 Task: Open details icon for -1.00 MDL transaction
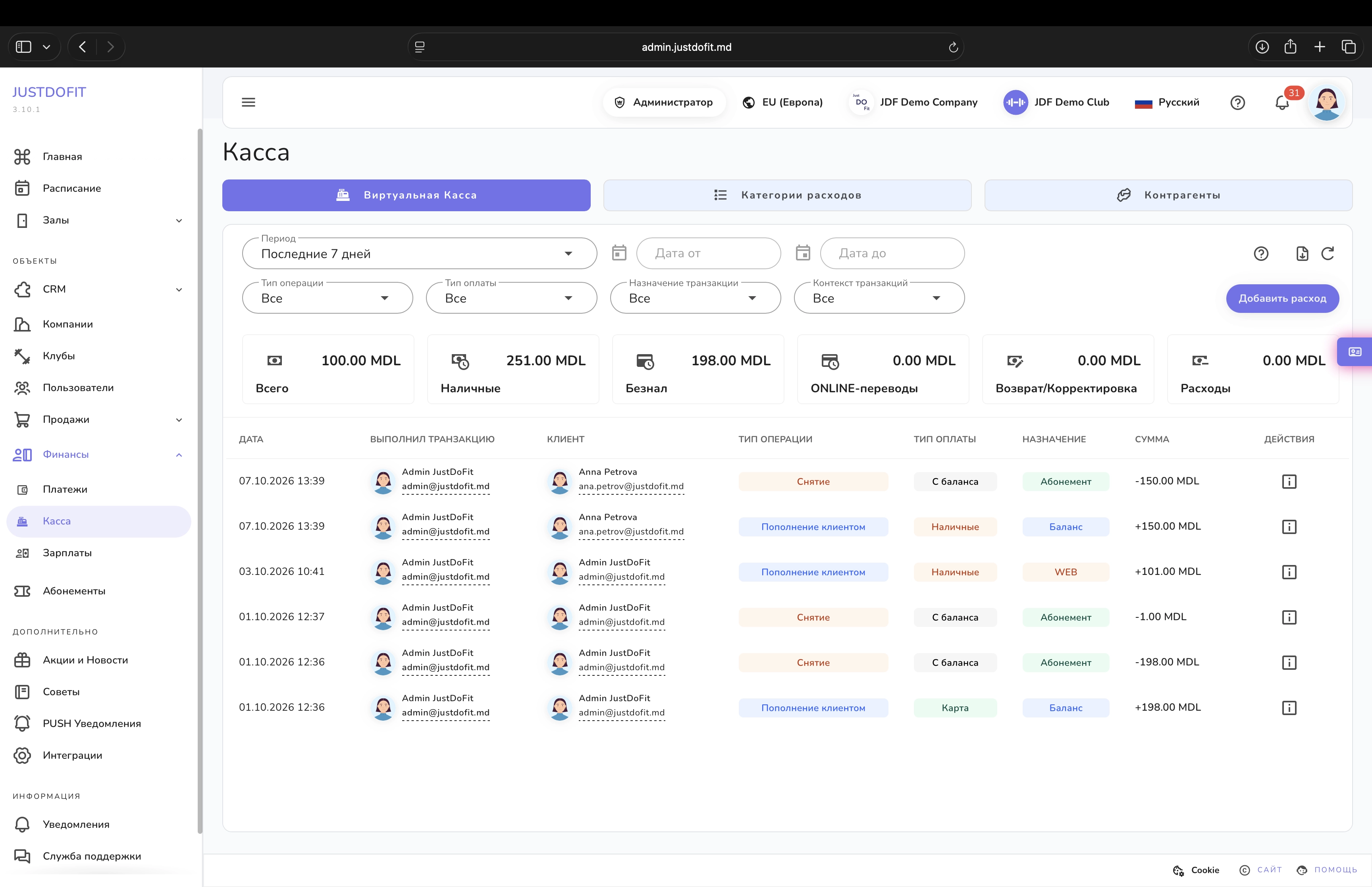(1289, 617)
